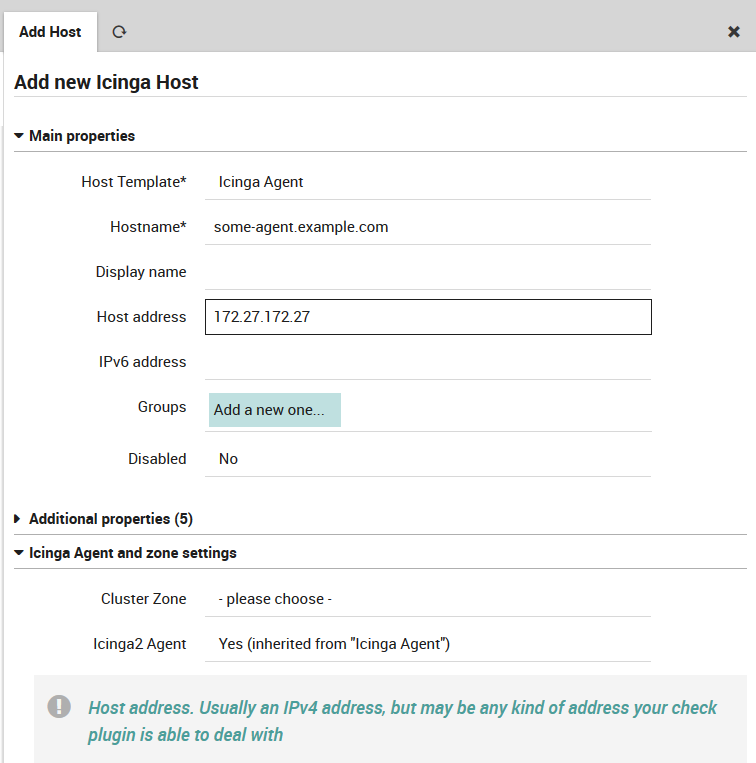Open the Host Template dropdown

[428, 182]
